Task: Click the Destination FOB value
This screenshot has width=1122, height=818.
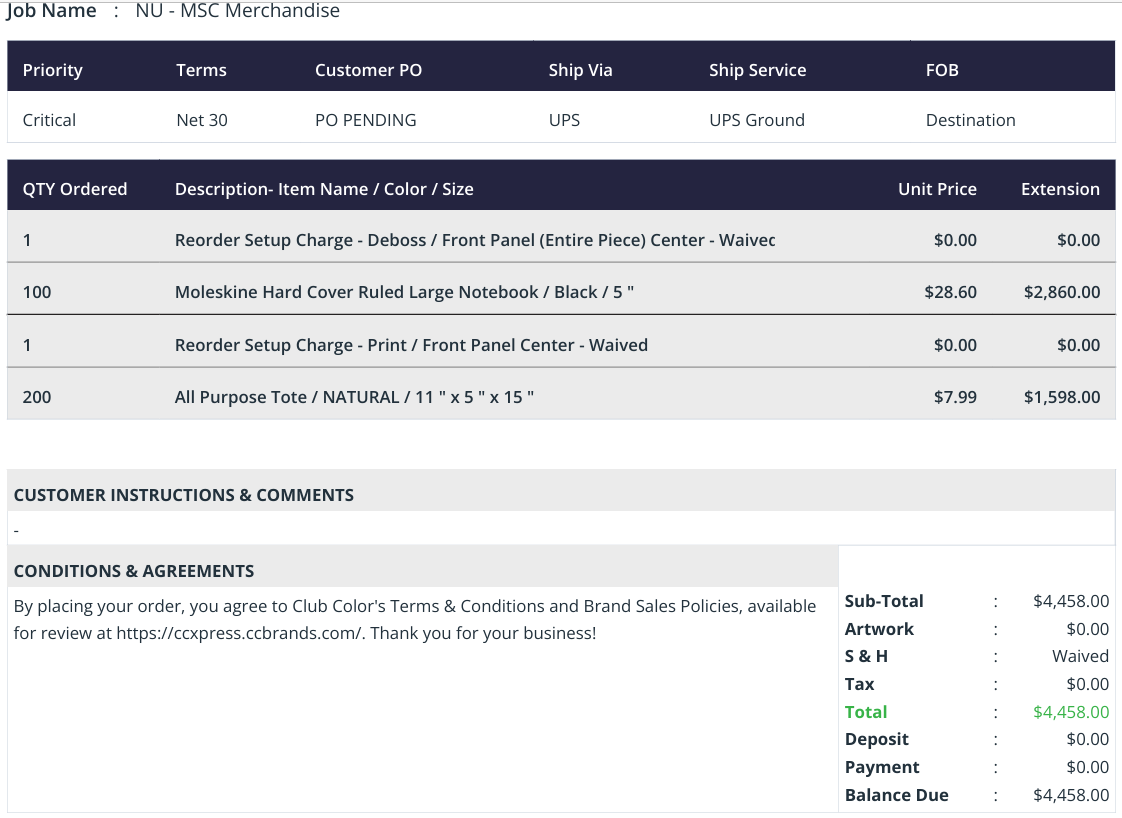Action: tap(970, 120)
